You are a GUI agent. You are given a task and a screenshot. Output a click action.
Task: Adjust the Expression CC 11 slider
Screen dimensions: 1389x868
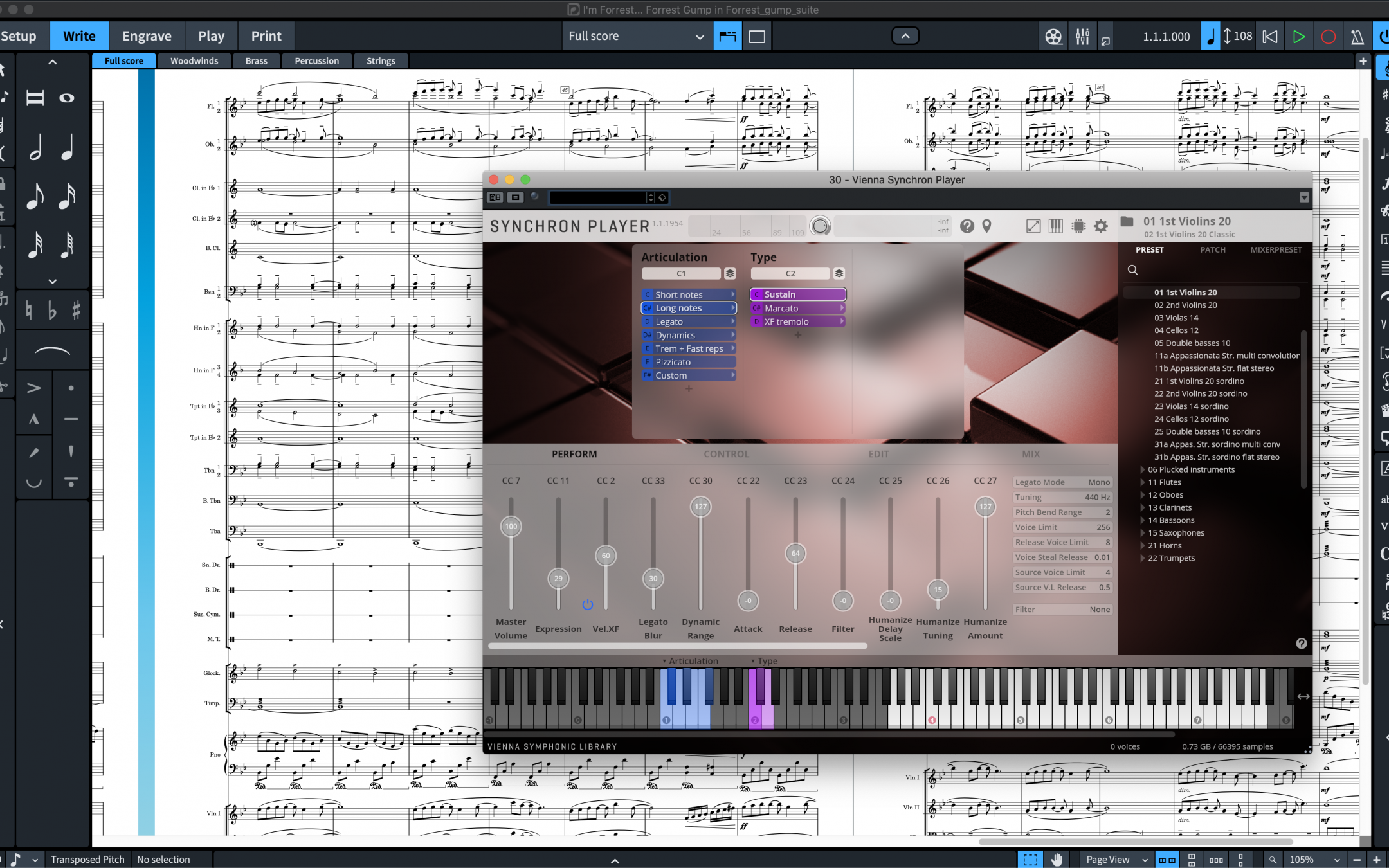click(x=558, y=579)
